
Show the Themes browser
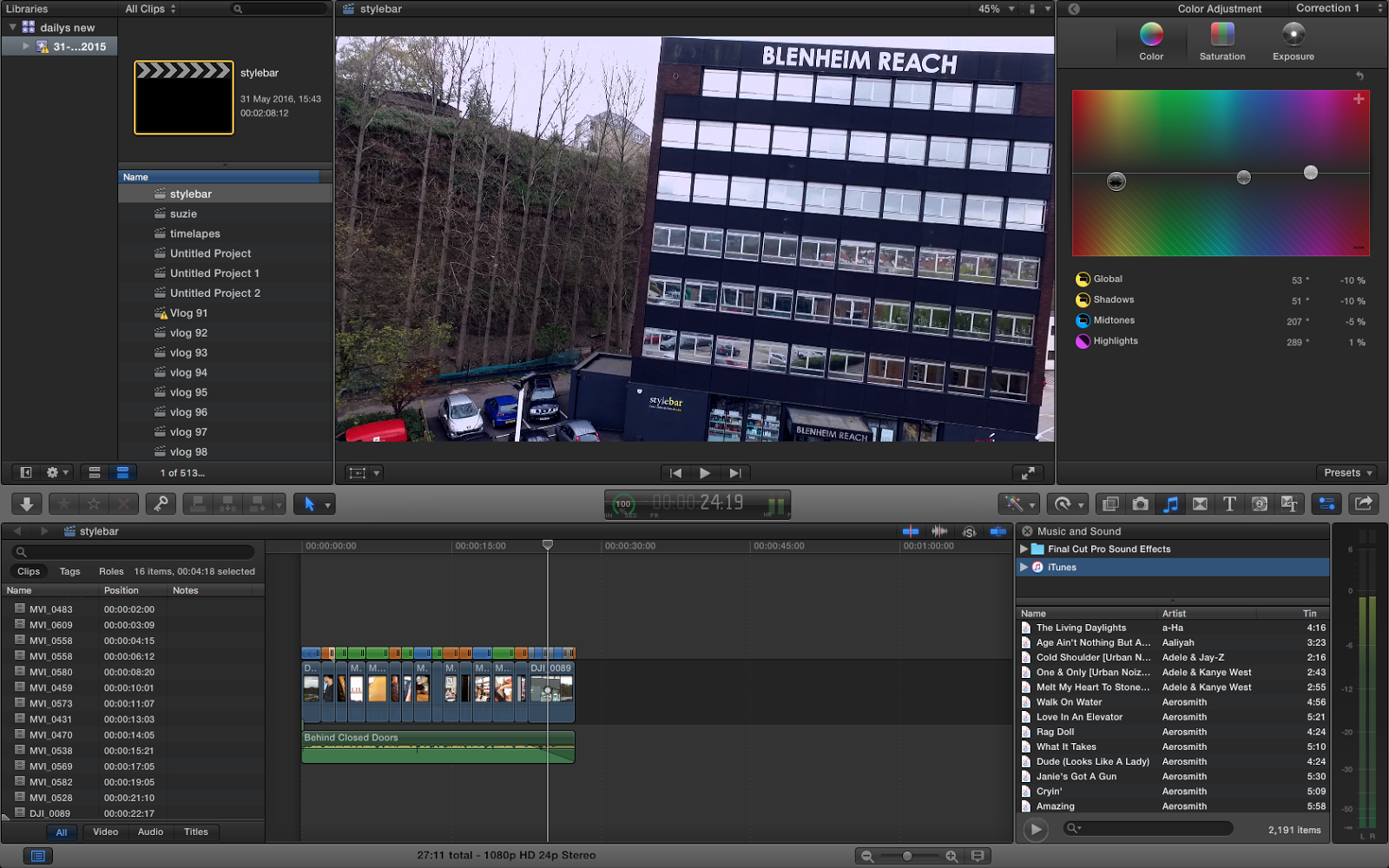point(1289,504)
